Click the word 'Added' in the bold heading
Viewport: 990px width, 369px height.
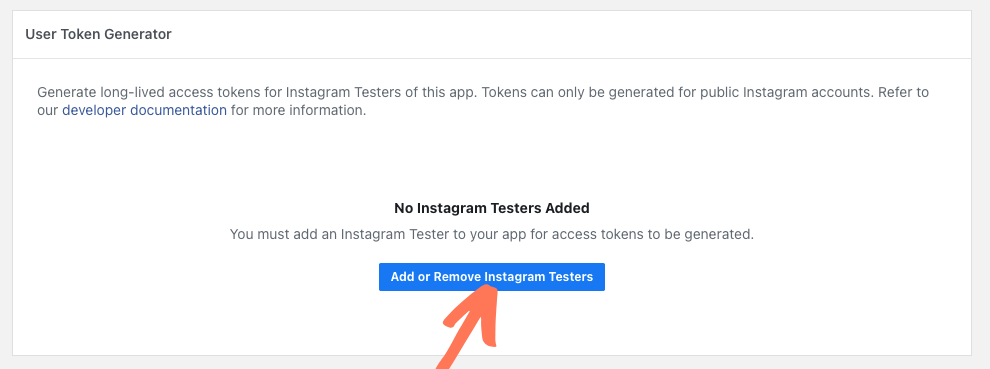569,208
